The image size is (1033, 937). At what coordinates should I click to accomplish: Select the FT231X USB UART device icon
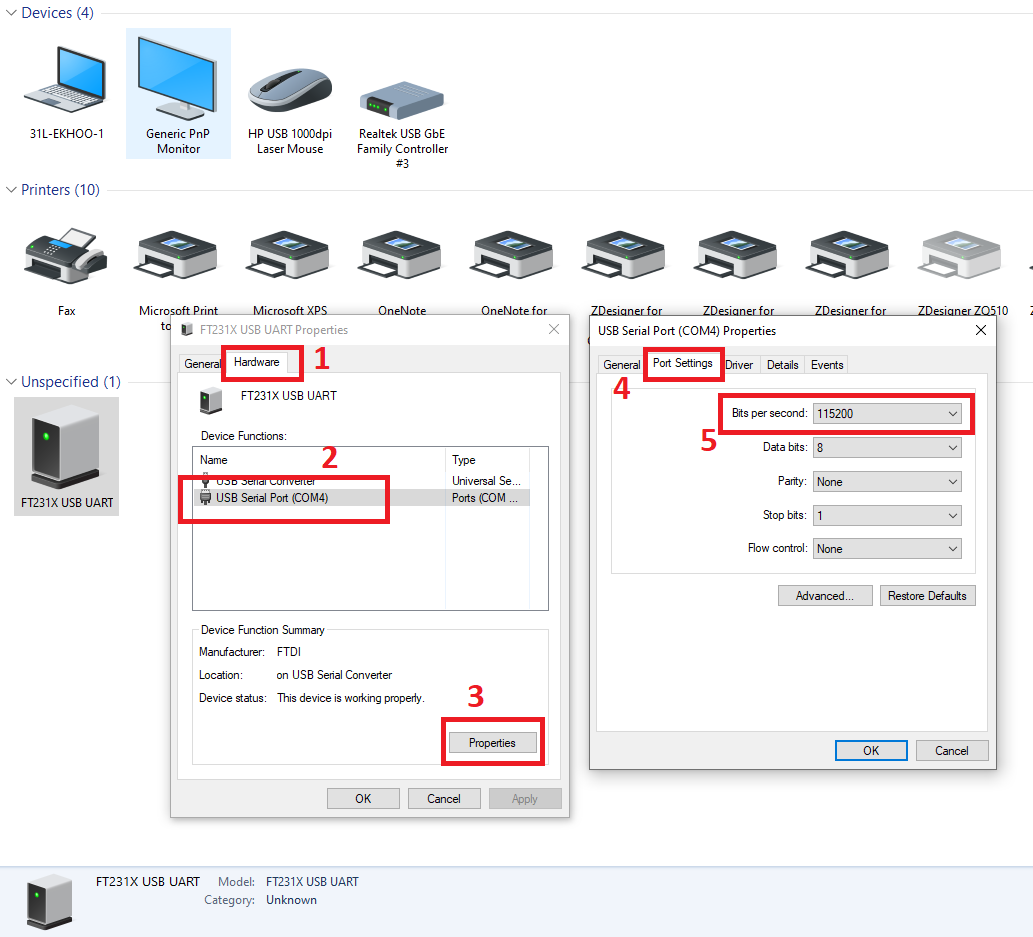coord(66,450)
